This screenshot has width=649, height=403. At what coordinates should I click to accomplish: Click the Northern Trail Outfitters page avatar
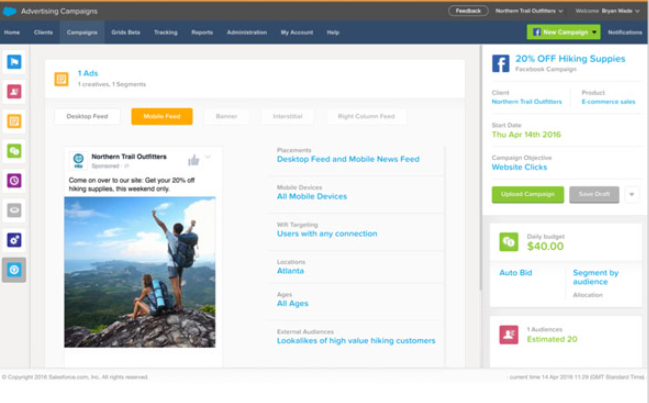[78, 161]
